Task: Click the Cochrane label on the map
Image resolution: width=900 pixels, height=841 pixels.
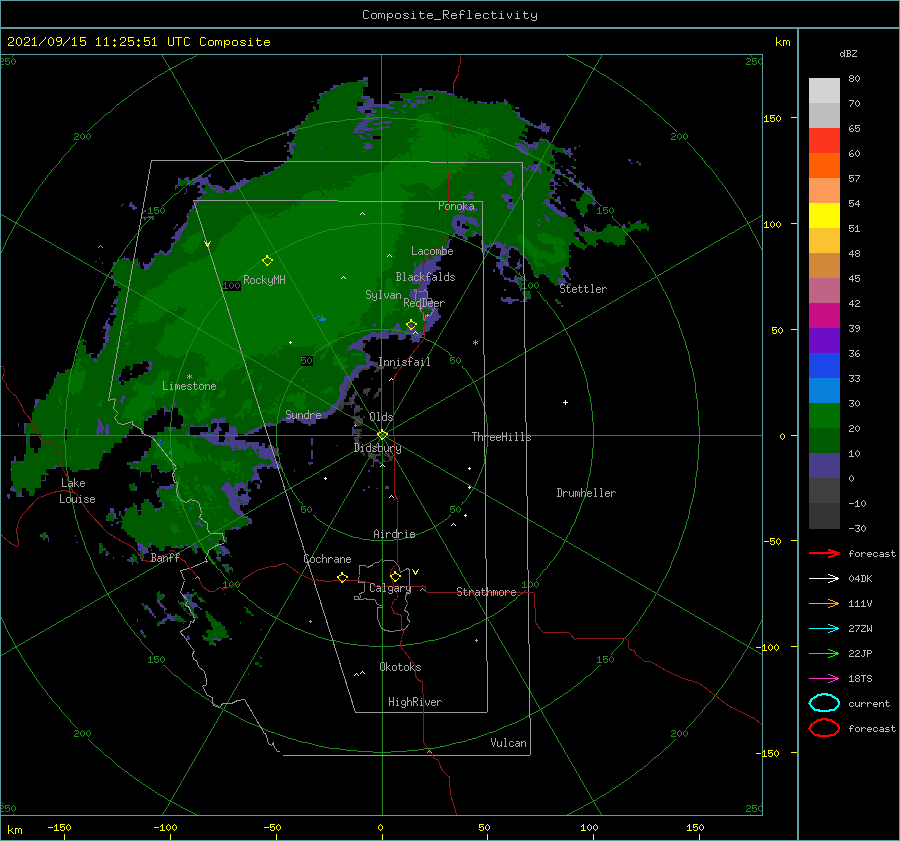Action: pyautogui.click(x=327, y=559)
